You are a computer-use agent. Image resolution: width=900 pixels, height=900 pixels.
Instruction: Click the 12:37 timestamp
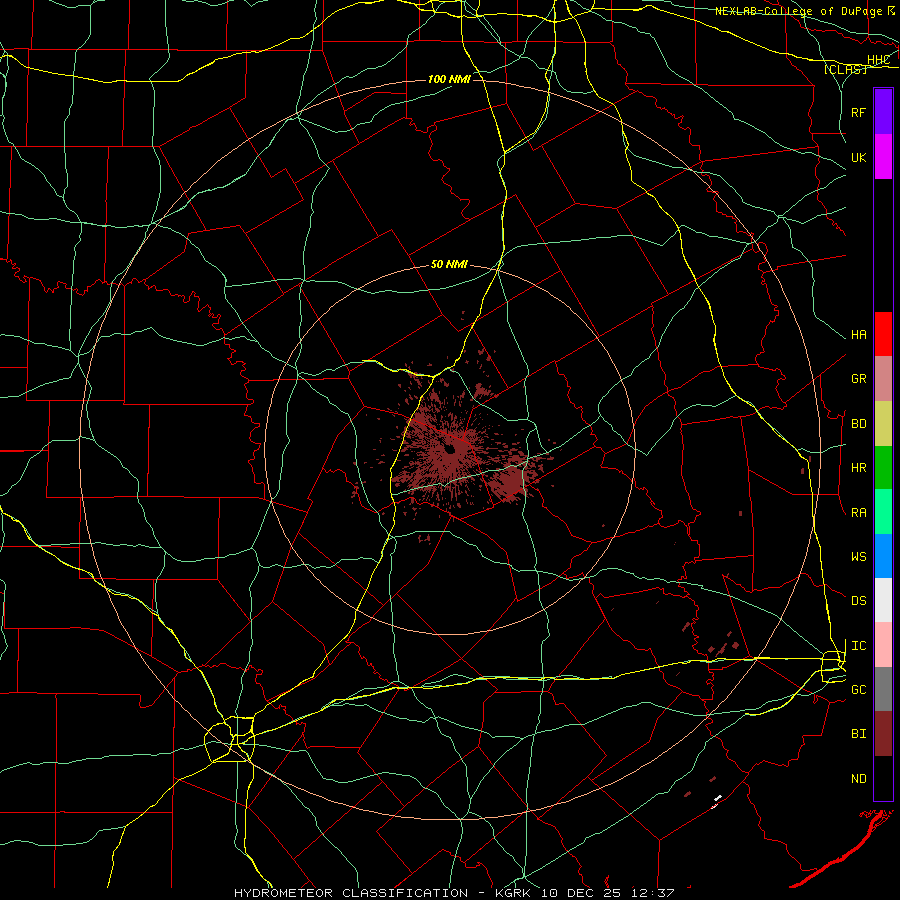(x=653, y=893)
